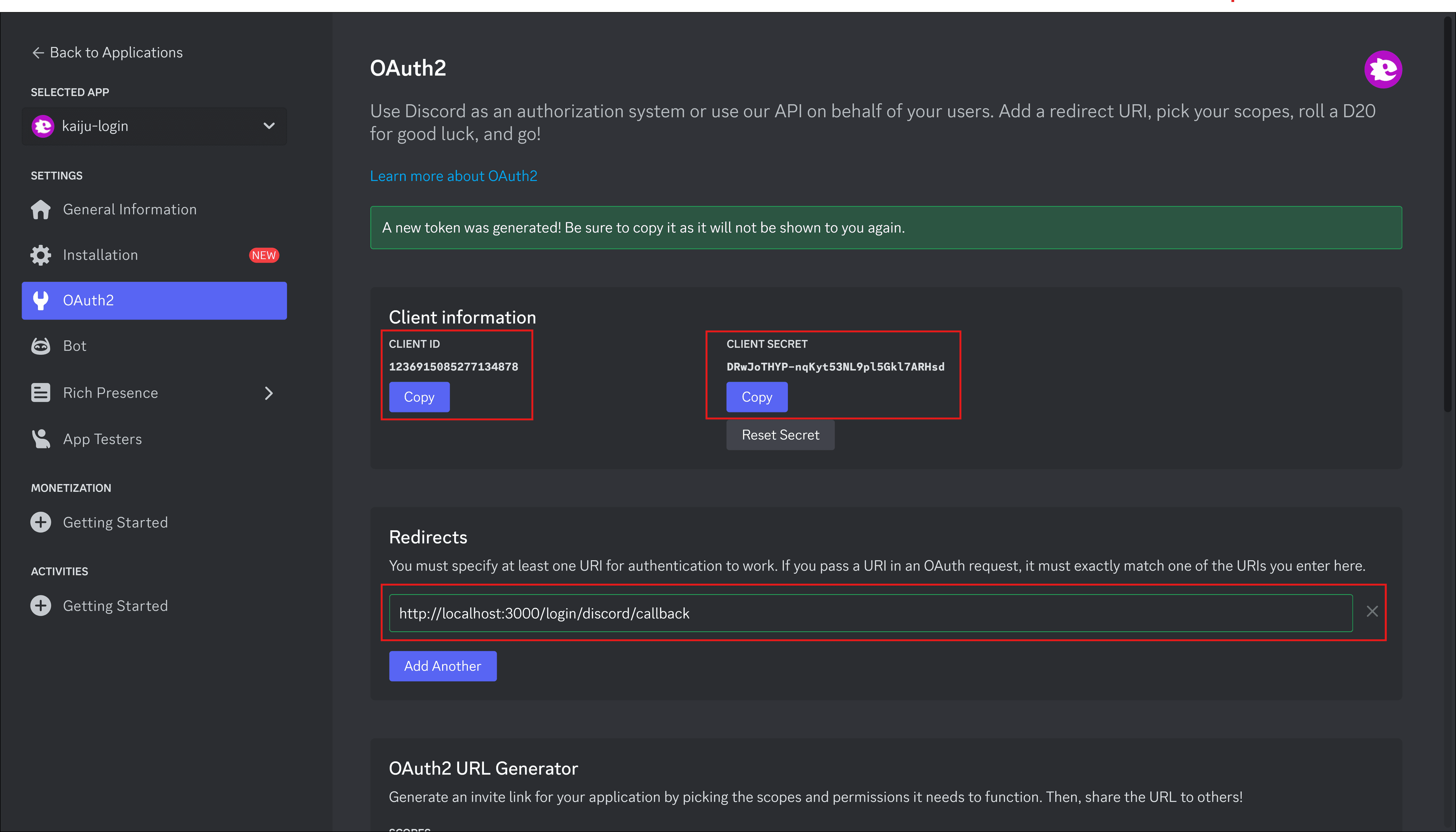This screenshot has height=832, width=1456.
Task: Click the Redirects section heading
Action: (x=428, y=537)
